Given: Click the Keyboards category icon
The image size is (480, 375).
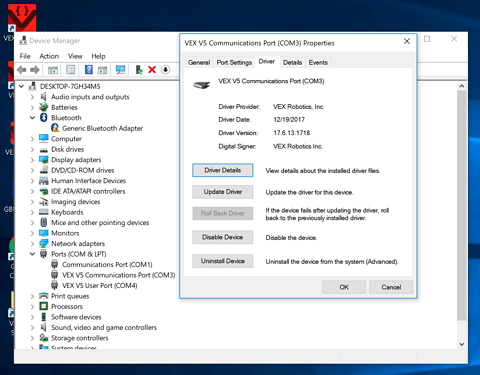Looking at the screenshot, I should coord(44,212).
